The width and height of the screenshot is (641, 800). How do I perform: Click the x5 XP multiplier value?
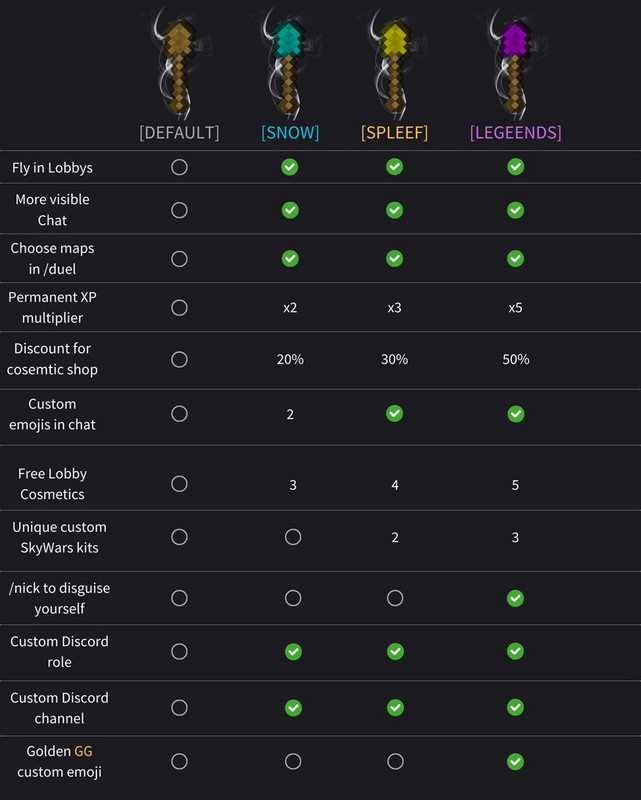point(515,307)
